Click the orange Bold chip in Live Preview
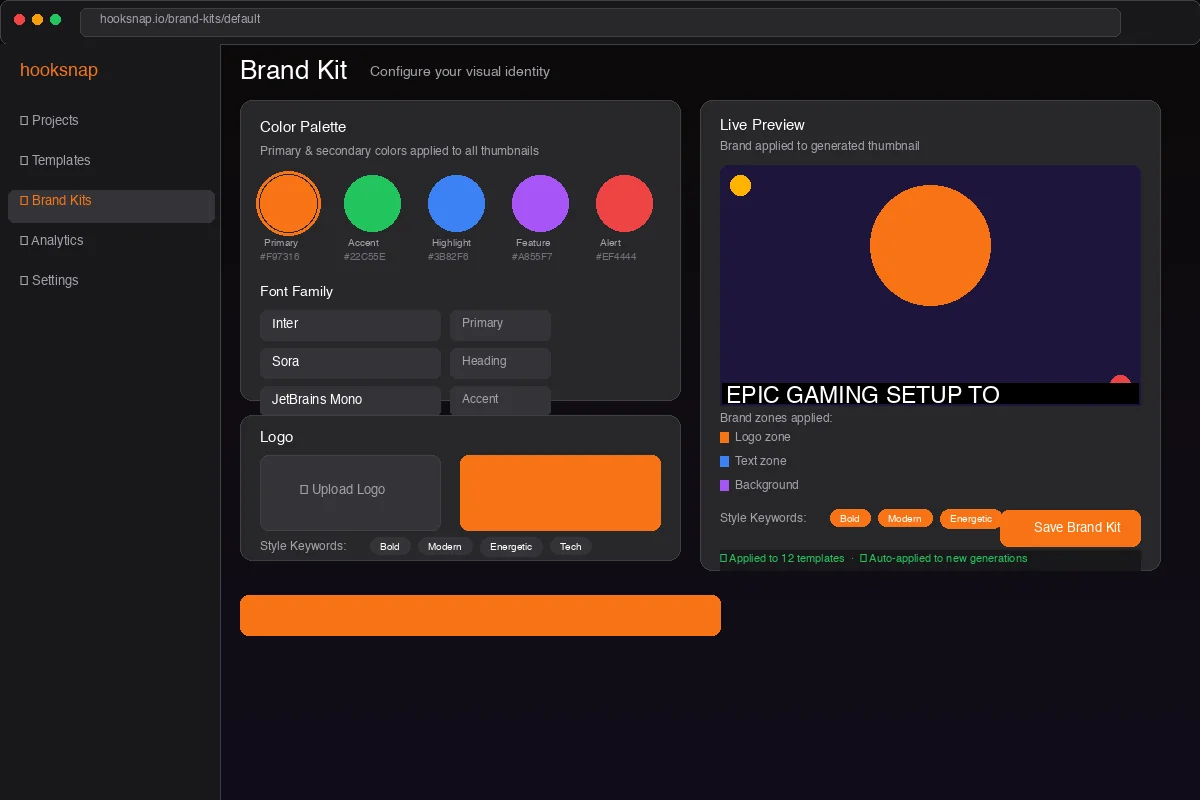Viewport: 1200px width, 800px height. tap(850, 518)
